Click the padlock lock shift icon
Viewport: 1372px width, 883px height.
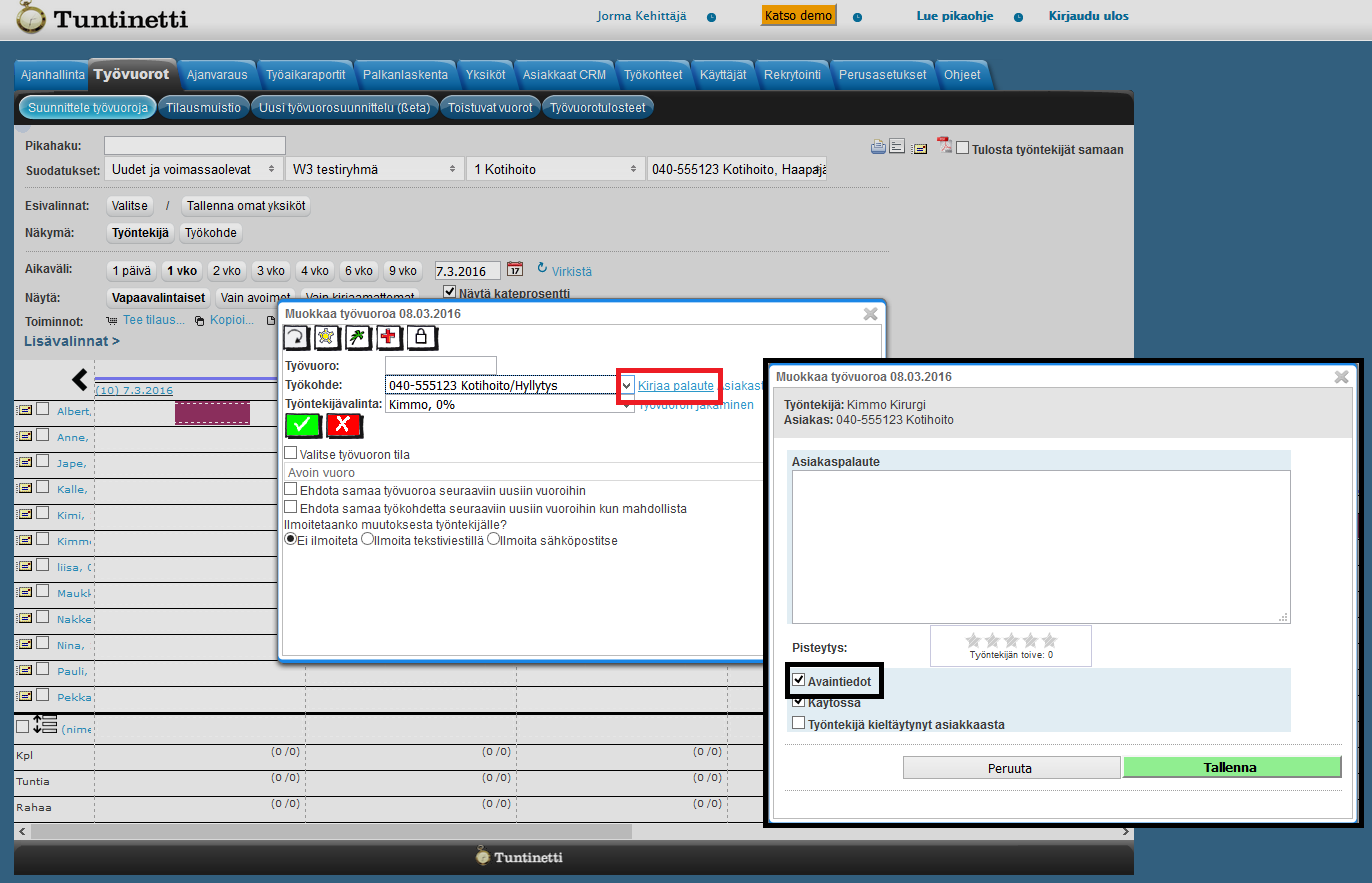coord(421,338)
